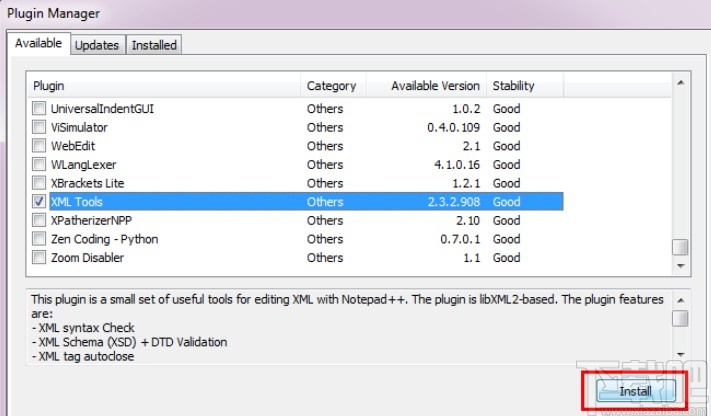Click the plugin list scrollbar thumb
Image resolution: width=711 pixels, height=416 pixels.
(680, 247)
